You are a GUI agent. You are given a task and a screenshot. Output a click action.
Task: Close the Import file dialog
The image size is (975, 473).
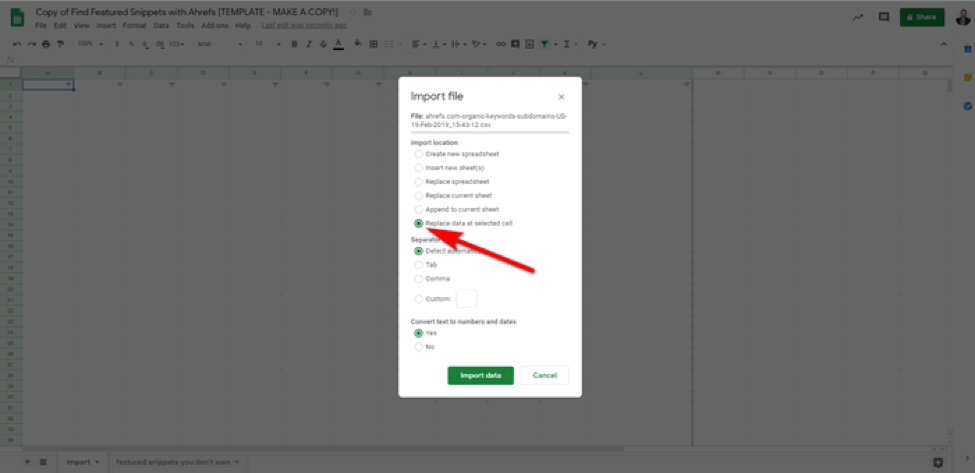(561, 97)
